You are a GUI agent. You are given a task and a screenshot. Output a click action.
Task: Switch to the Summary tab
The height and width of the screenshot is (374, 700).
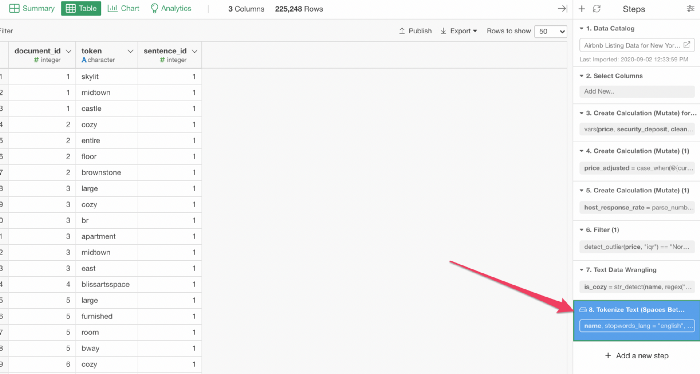[32, 8]
